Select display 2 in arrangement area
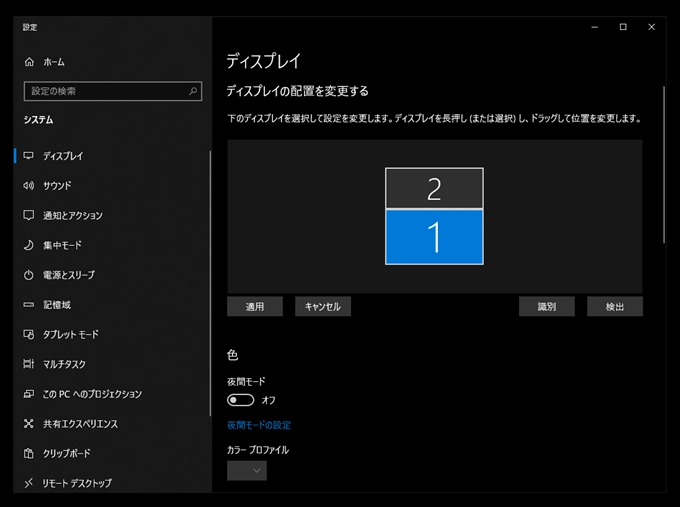 [x=434, y=188]
